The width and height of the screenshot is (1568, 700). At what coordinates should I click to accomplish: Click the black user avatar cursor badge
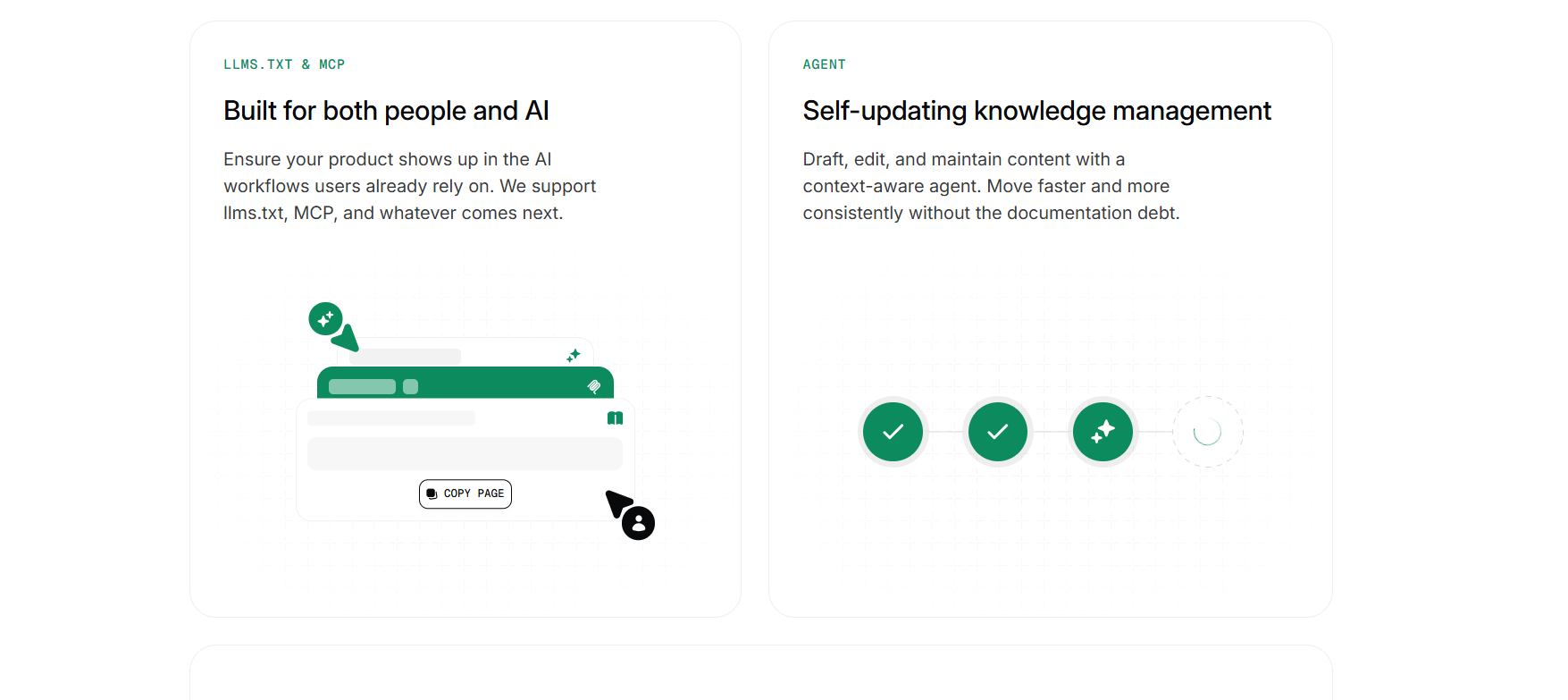[638, 523]
